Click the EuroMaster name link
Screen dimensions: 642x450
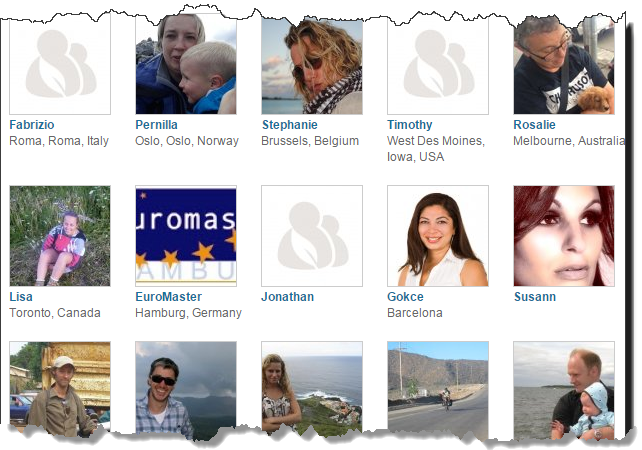169,297
